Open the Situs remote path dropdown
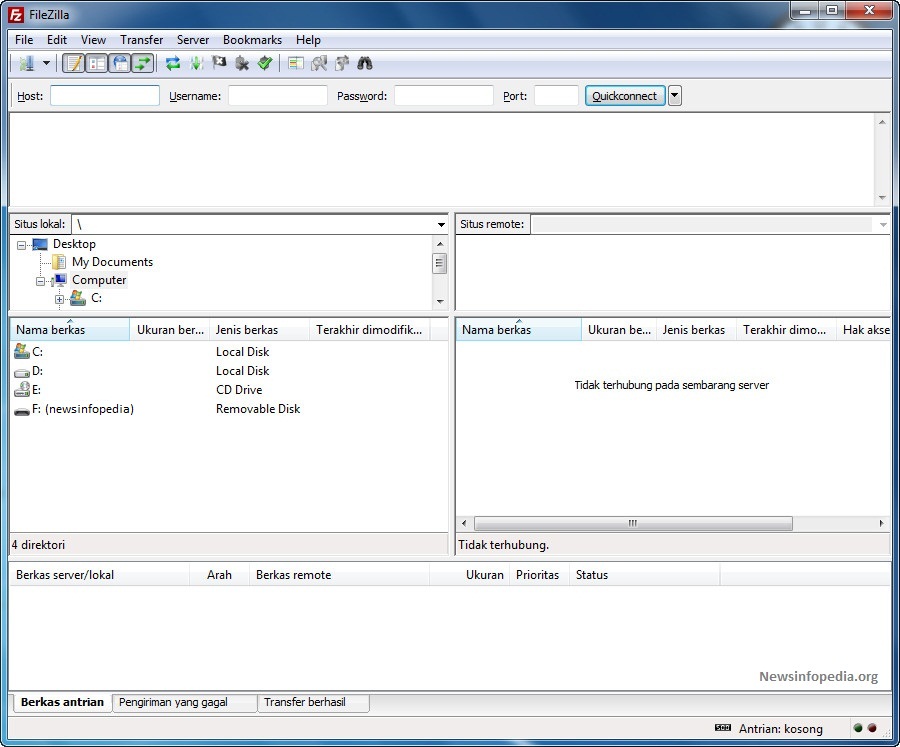This screenshot has height=747, width=900. point(883,225)
